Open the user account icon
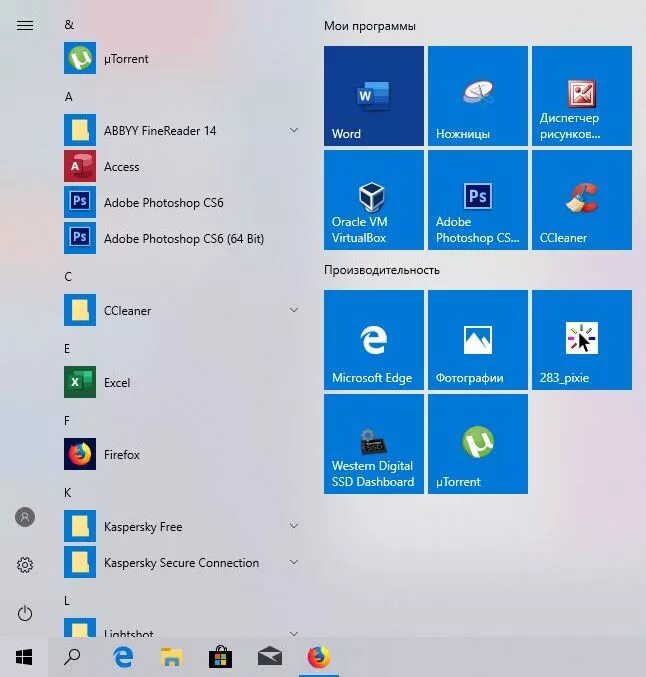Viewport: 646px width, 677px height. [25, 517]
